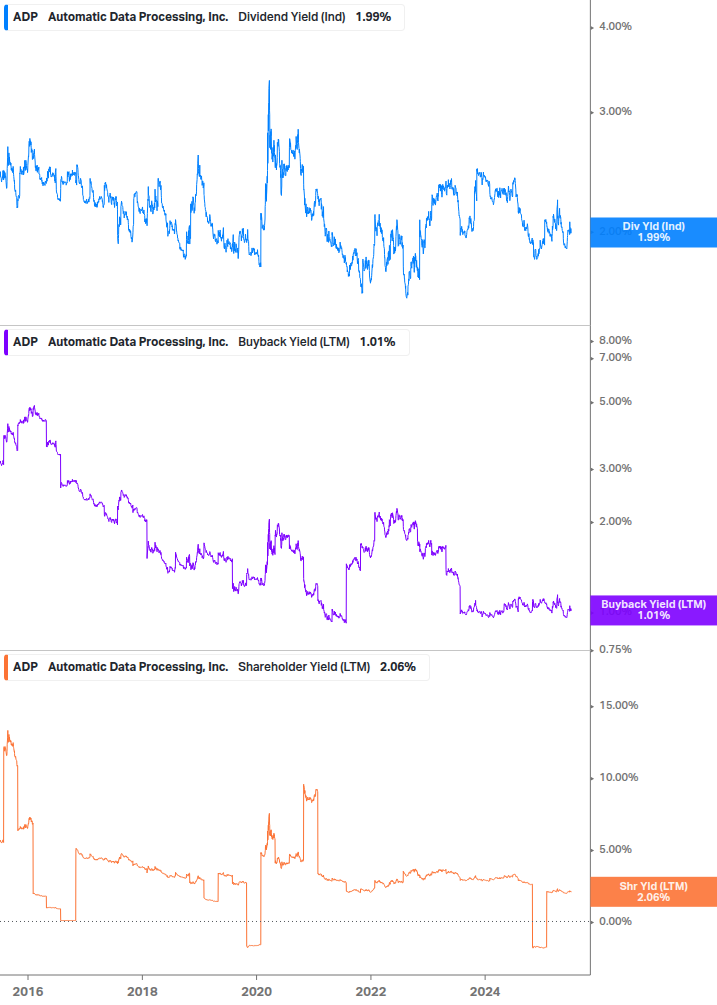Click the 1.99% value in dividend legend
The height and width of the screenshot is (1005, 717).
pos(374,17)
